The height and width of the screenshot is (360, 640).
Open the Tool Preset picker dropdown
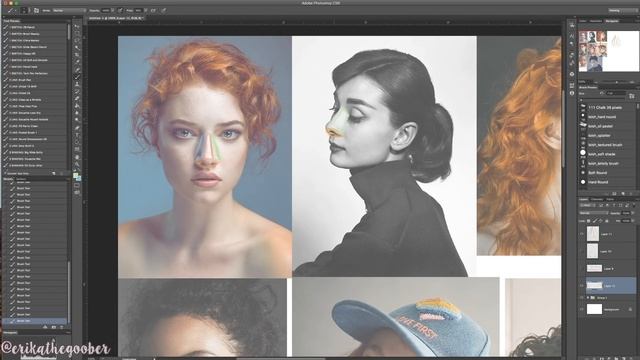(x=13, y=10)
